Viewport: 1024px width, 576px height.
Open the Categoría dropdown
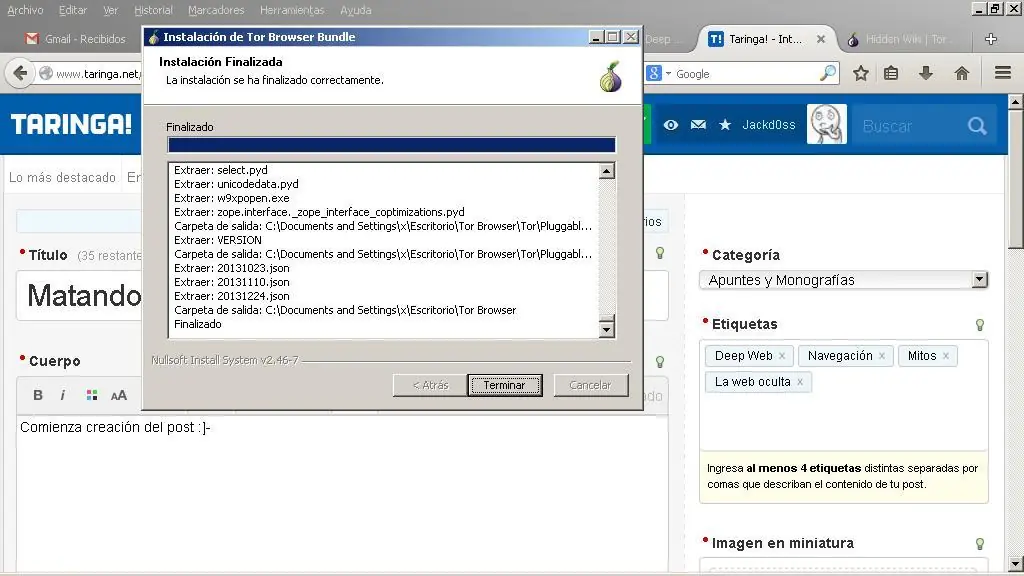coord(843,280)
